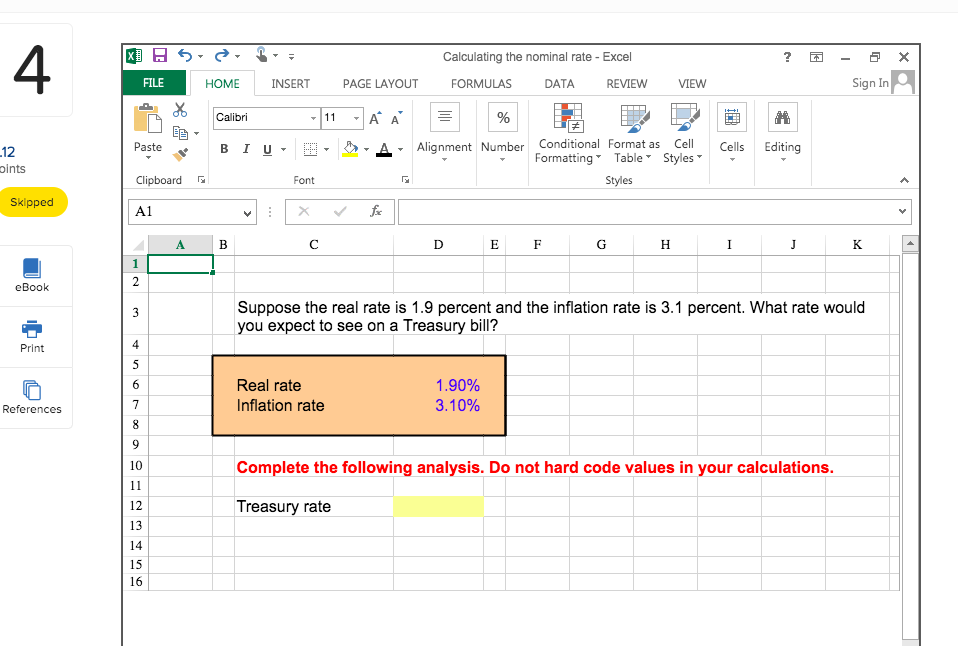Switch to the FORMULAS ribbon tab
958x646 pixels.
tap(481, 84)
